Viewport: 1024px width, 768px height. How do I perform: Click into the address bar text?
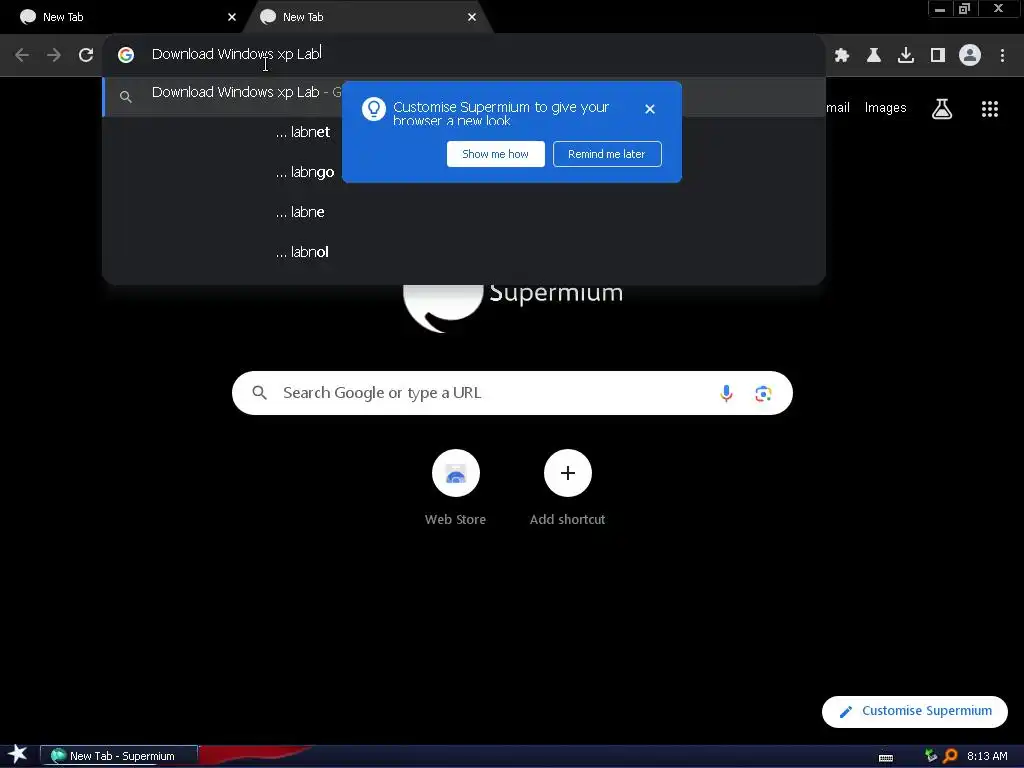click(236, 54)
